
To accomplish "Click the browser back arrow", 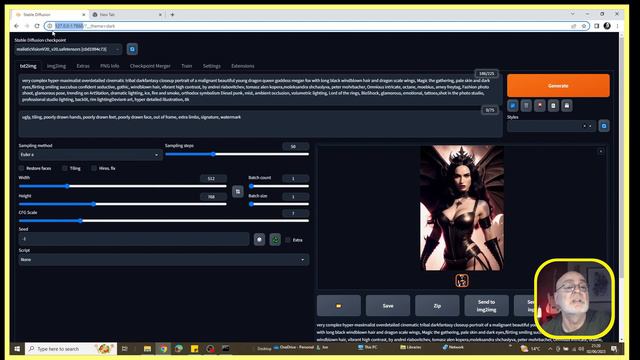I will [x=16, y=26].
